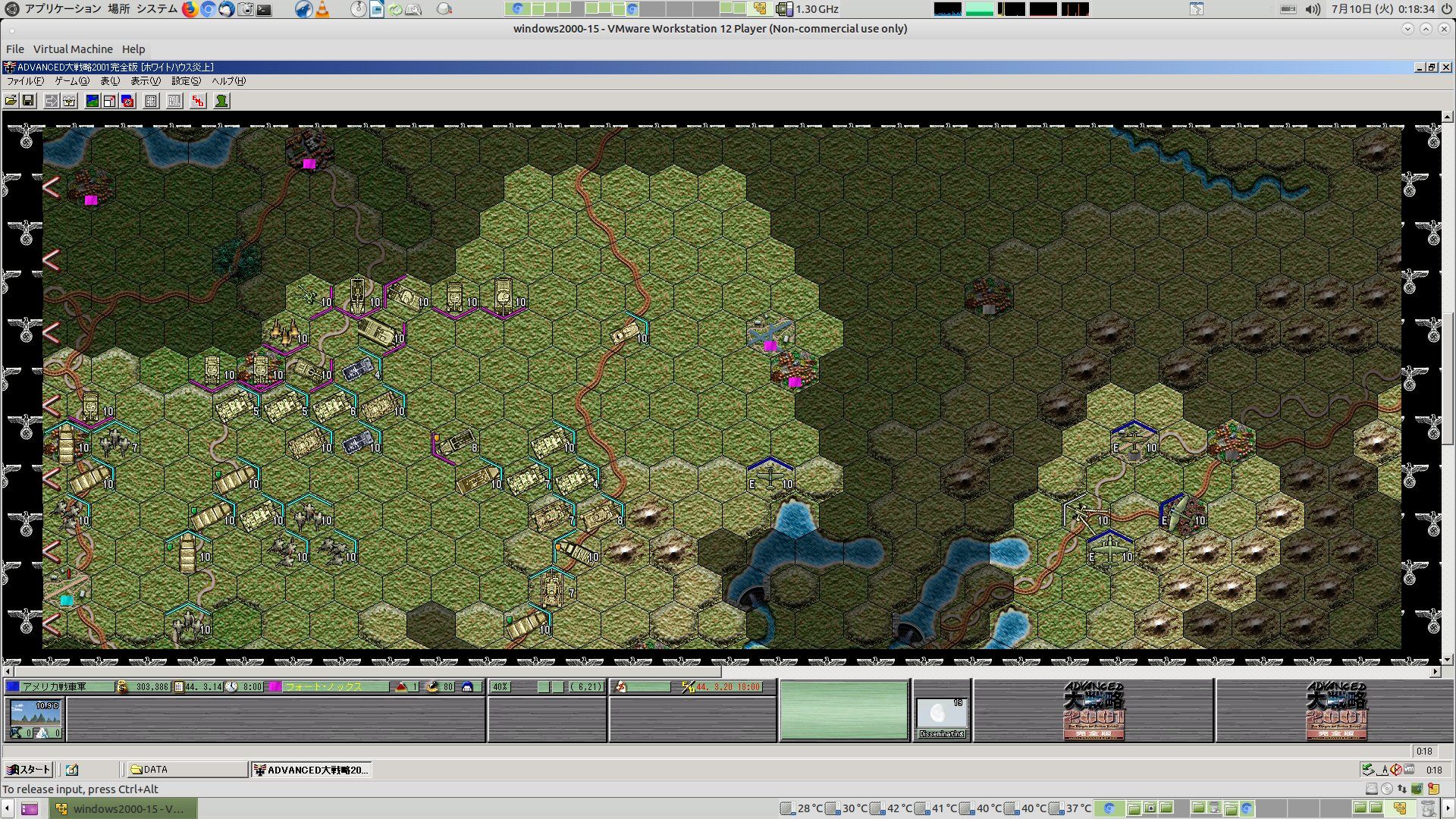Click the floppy disk save icon
Image resolution: width=1456 pixels, height=819 pixels.
(28, 101)
